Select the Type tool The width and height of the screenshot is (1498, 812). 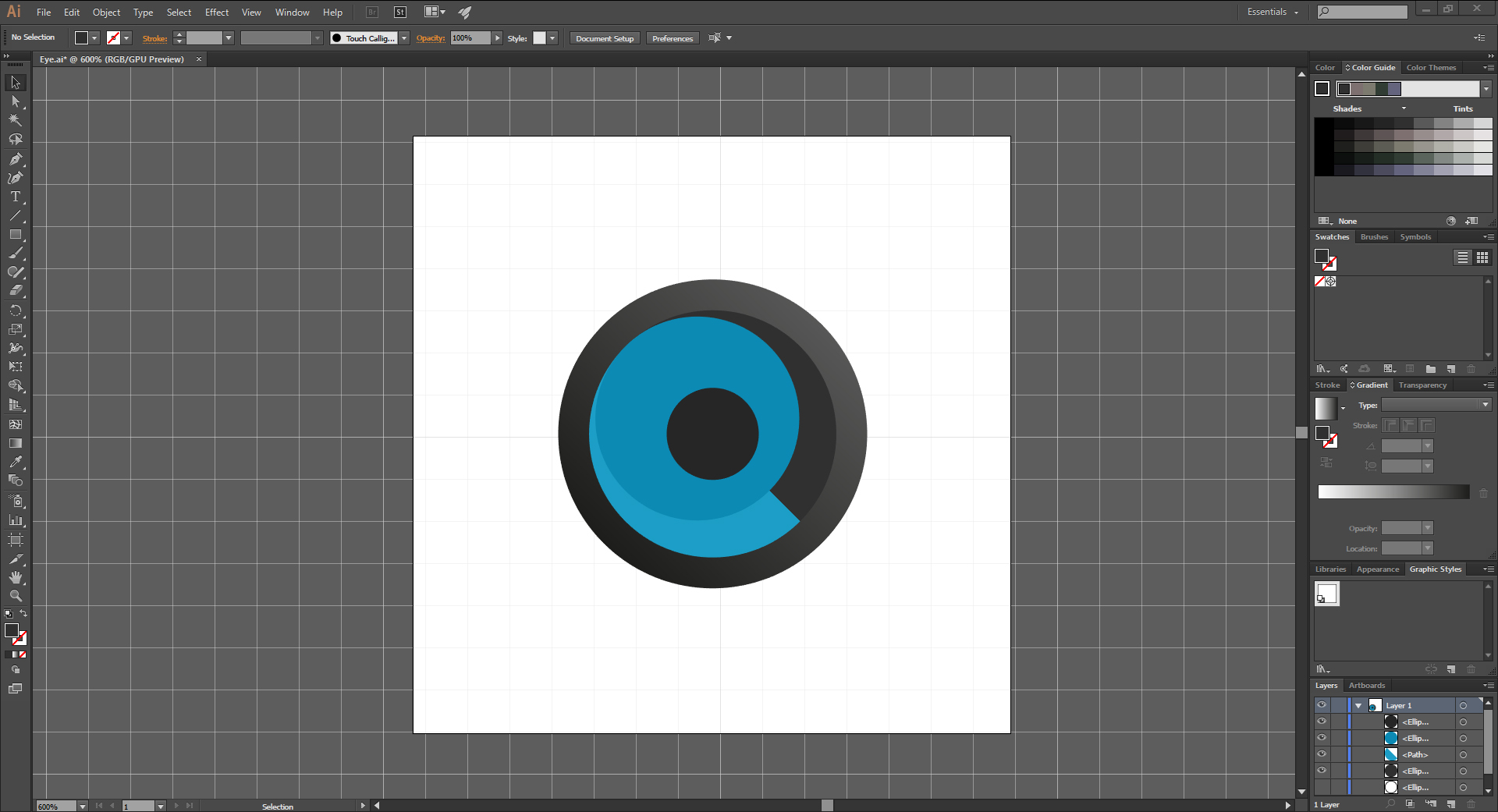[15, 197]
